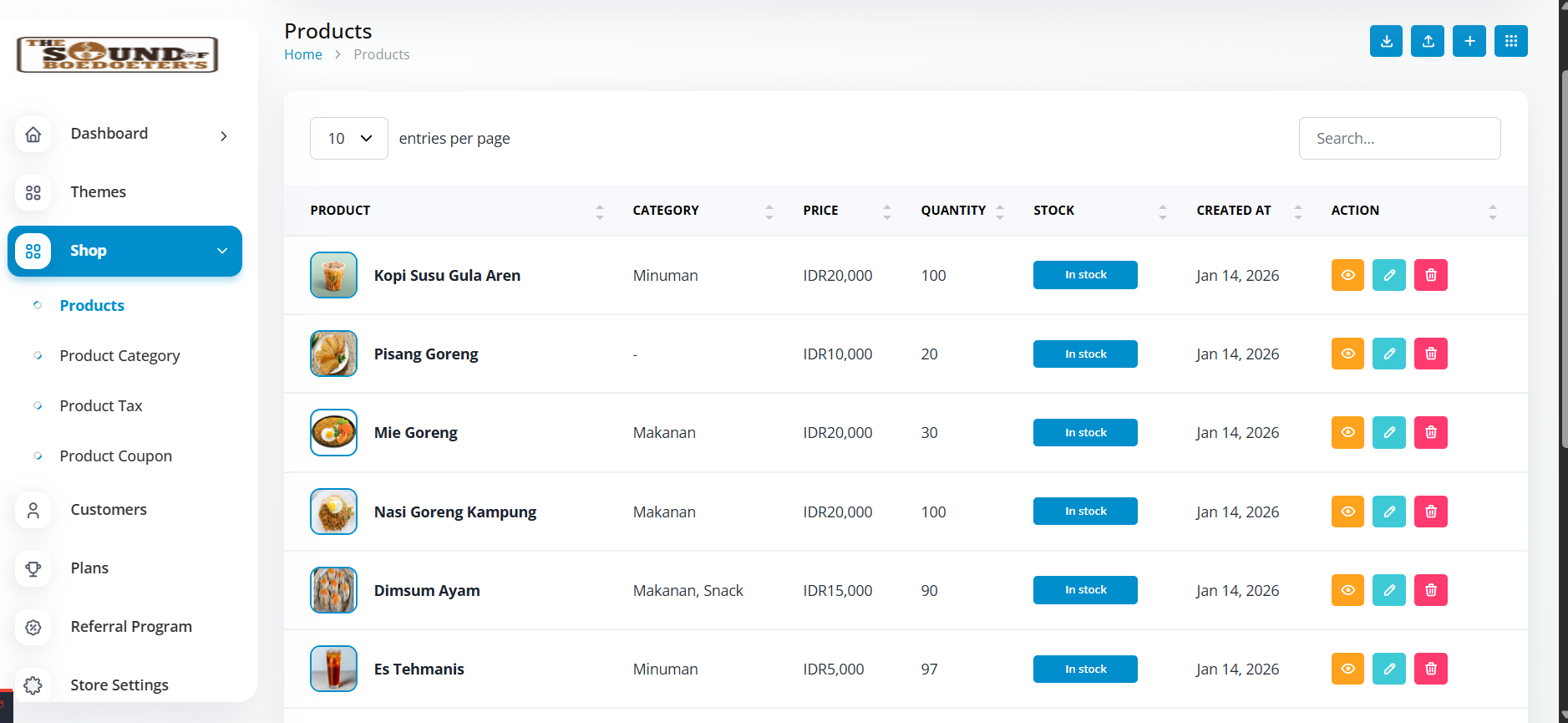Click the Home breadcrumb link

pyautogui.click(x=303, y=54)
